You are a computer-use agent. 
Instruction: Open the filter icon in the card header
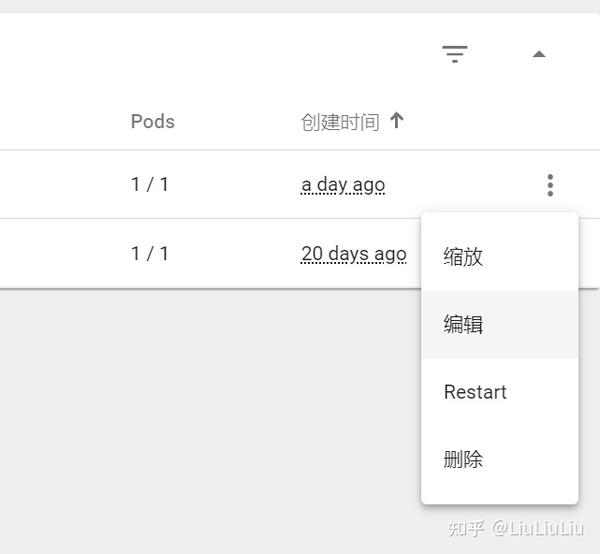coord(455,54)
